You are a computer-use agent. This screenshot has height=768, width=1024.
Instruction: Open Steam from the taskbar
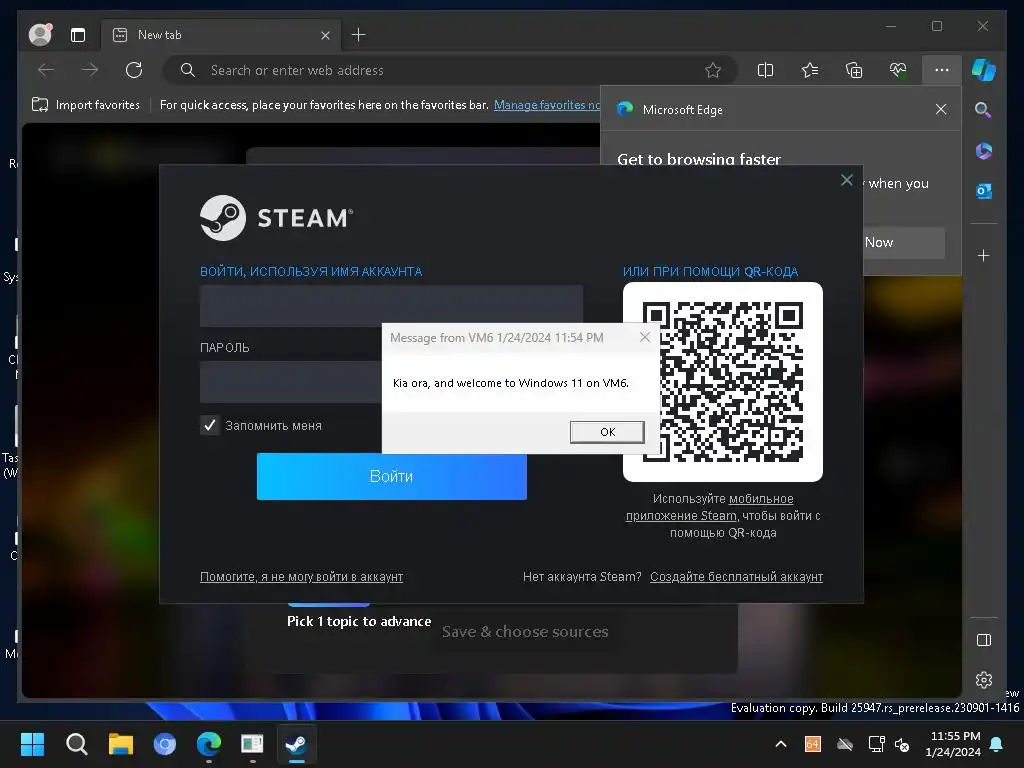tap(296, 744)
